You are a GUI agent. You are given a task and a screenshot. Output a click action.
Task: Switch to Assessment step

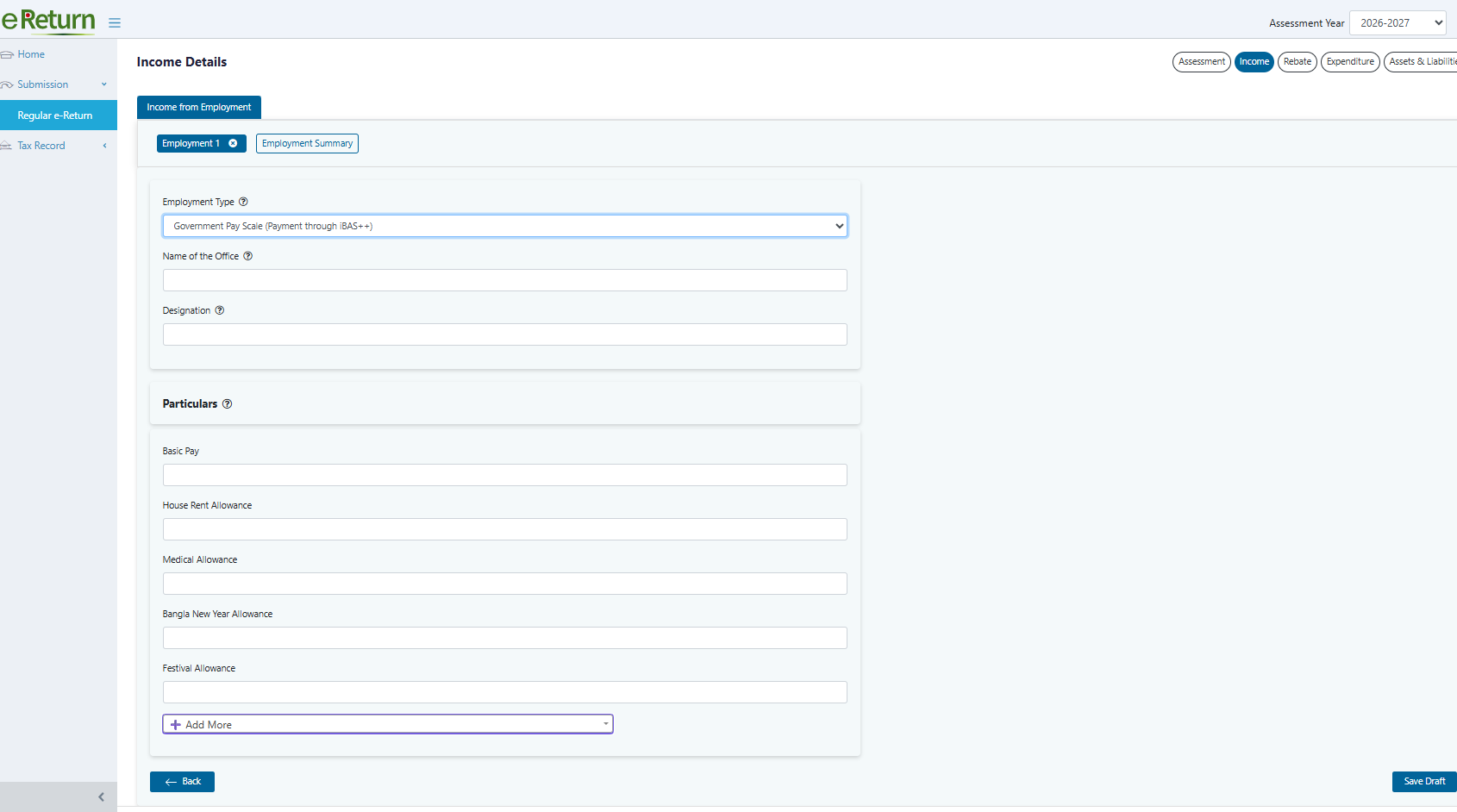click(1202, 62)
